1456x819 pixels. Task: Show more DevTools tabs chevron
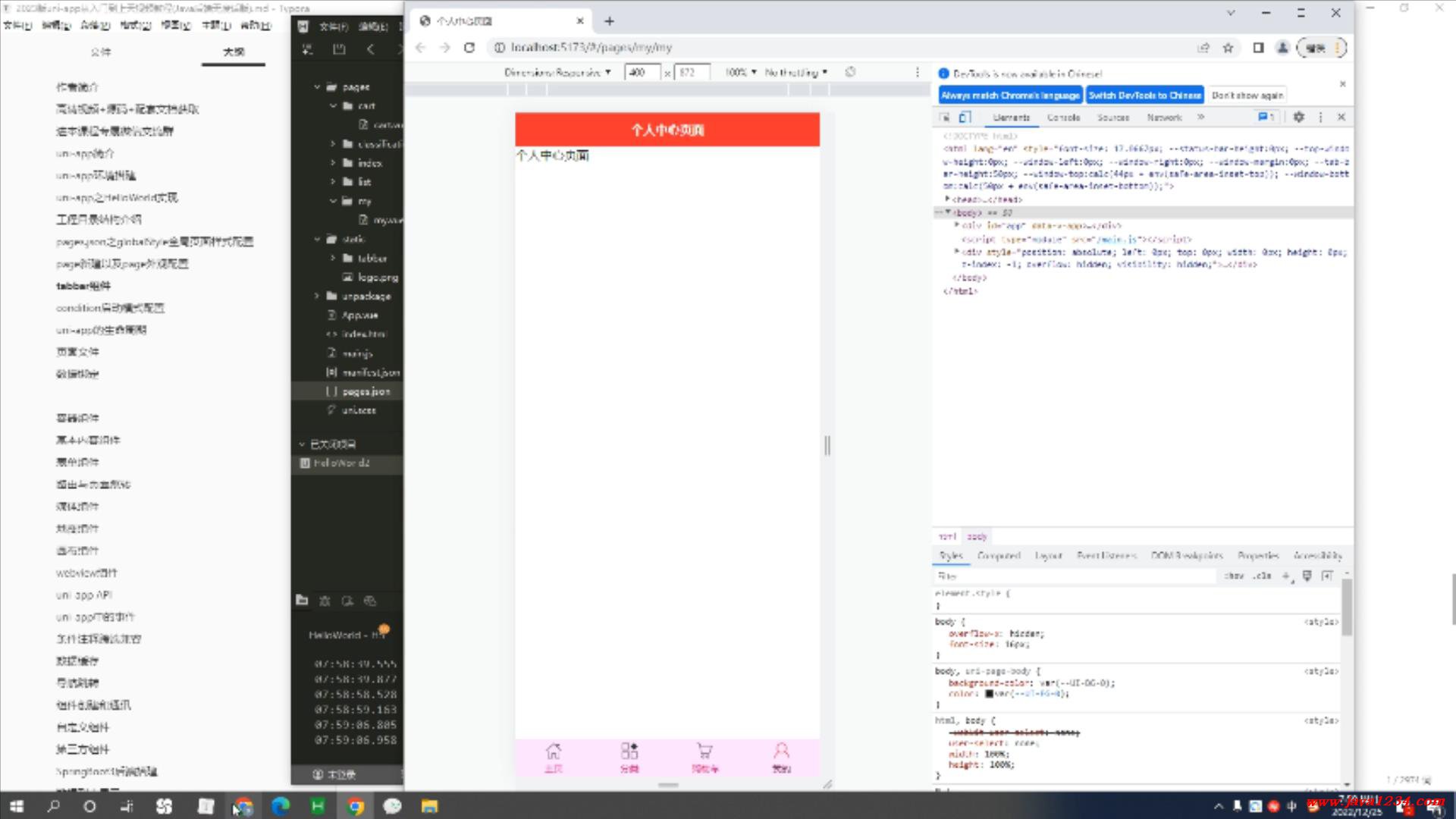[x=1201, y=118]
